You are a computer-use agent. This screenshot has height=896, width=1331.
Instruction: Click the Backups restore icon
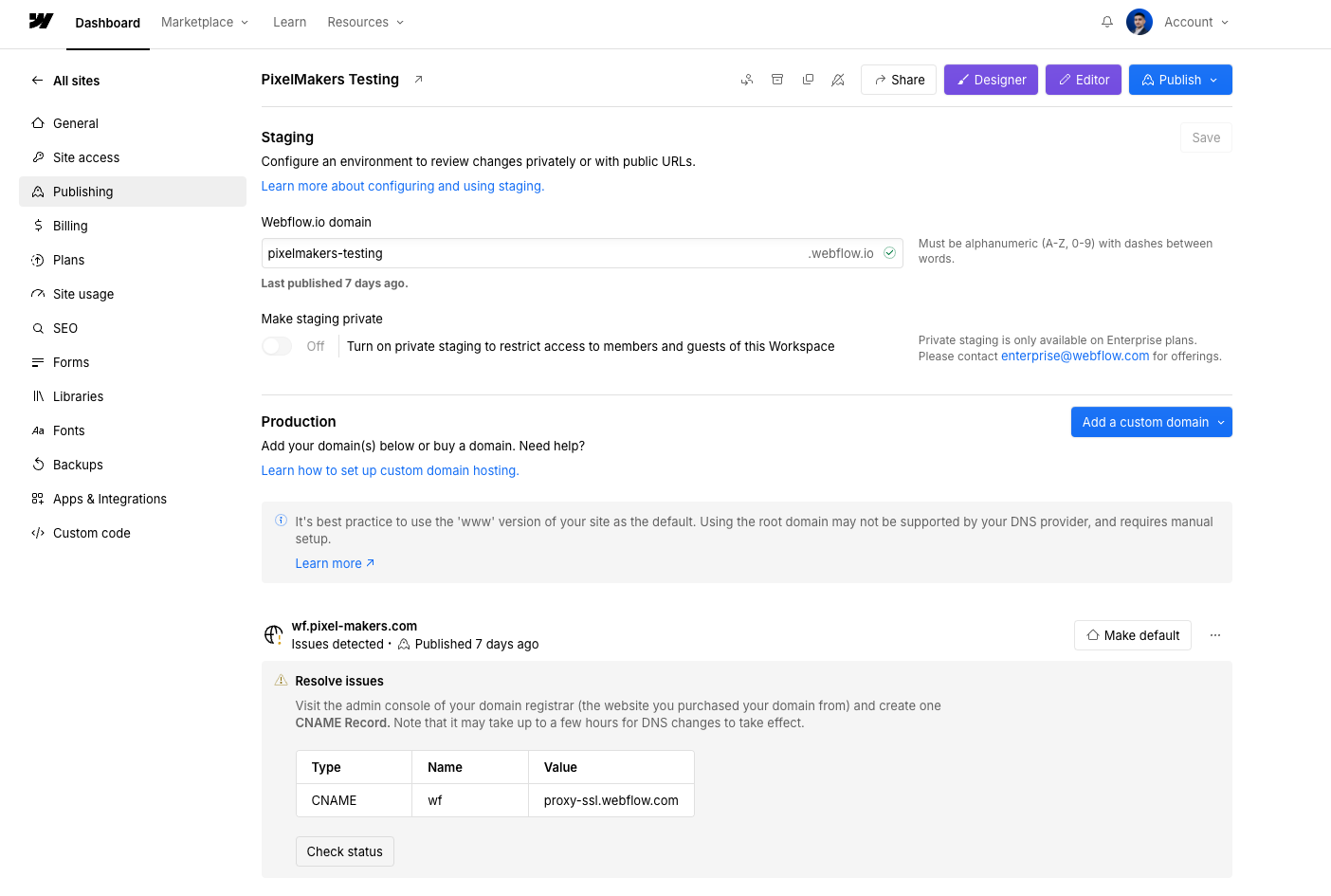coord(38,465)
